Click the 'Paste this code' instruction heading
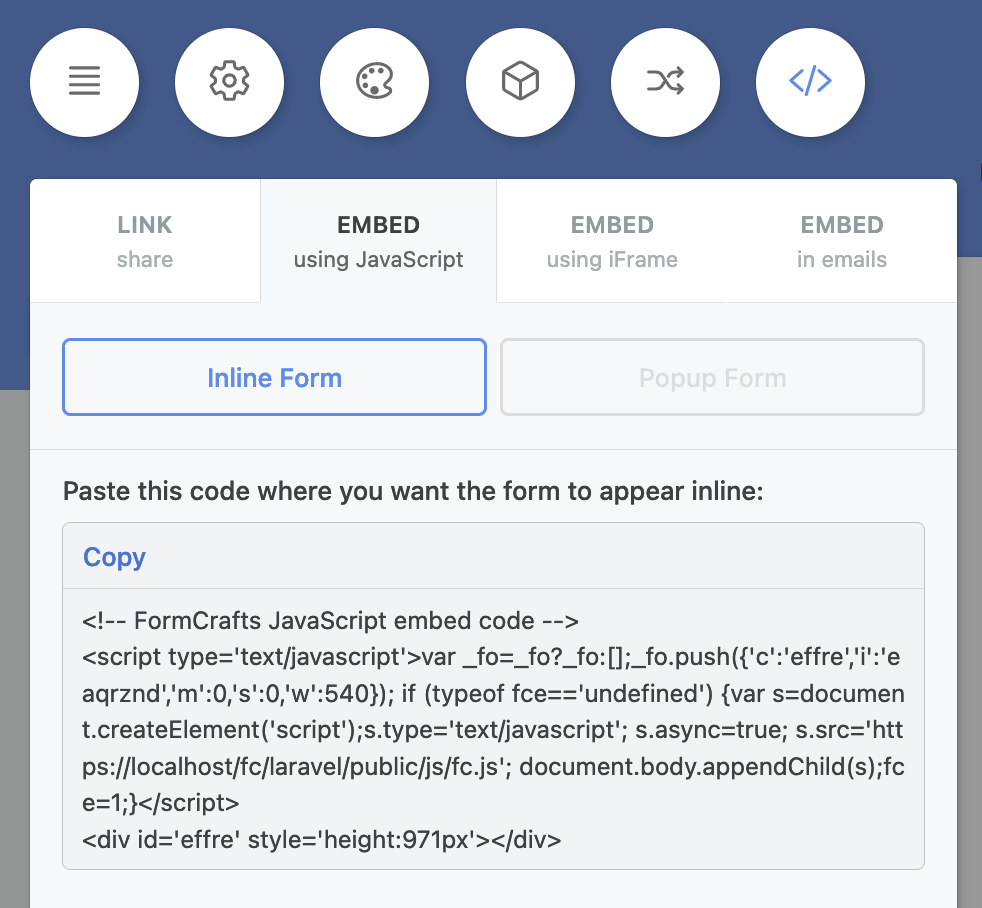Screen dimensions: 982x908 coord(413,491)
